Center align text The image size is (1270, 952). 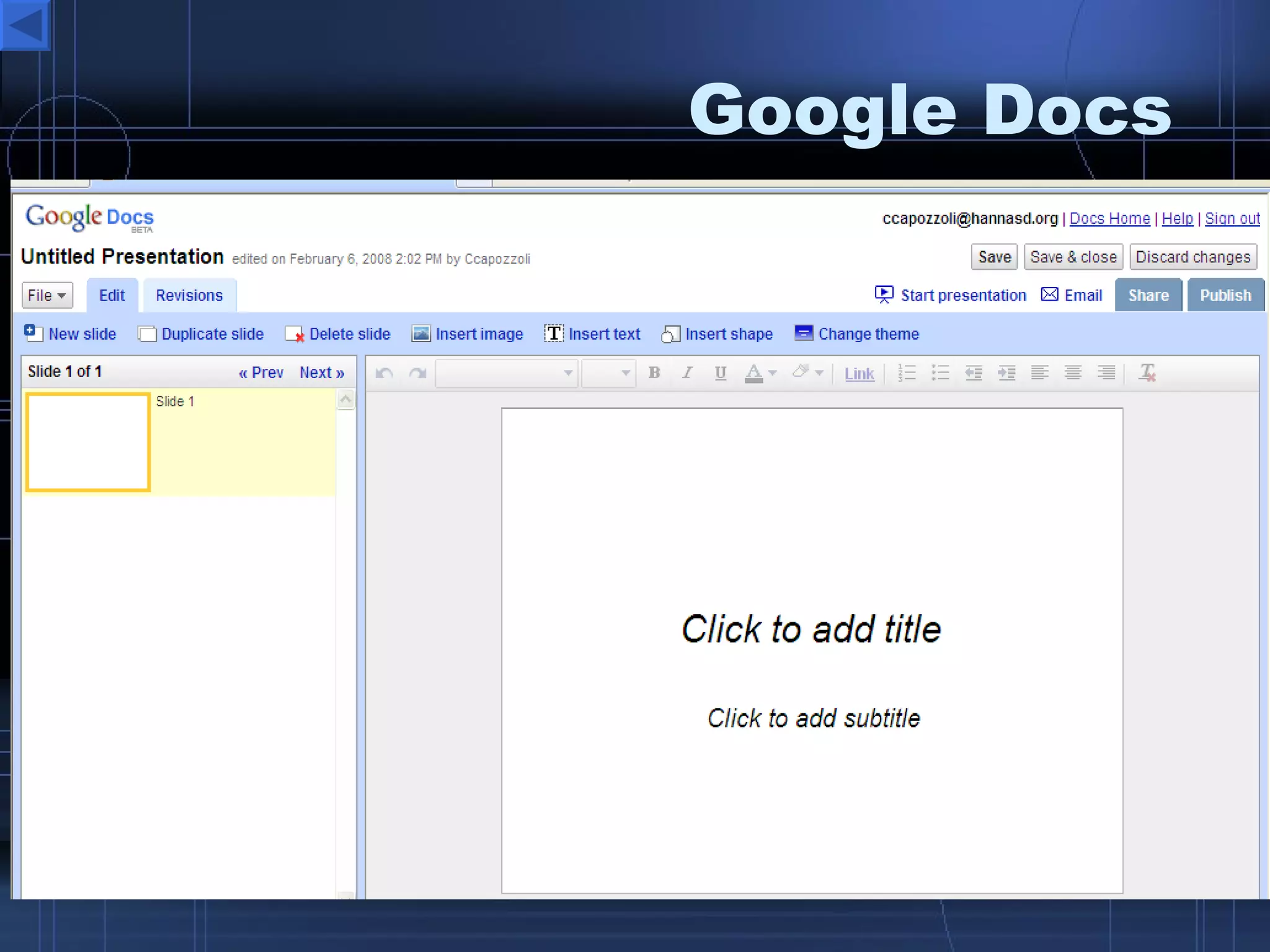pos(1073,372)
